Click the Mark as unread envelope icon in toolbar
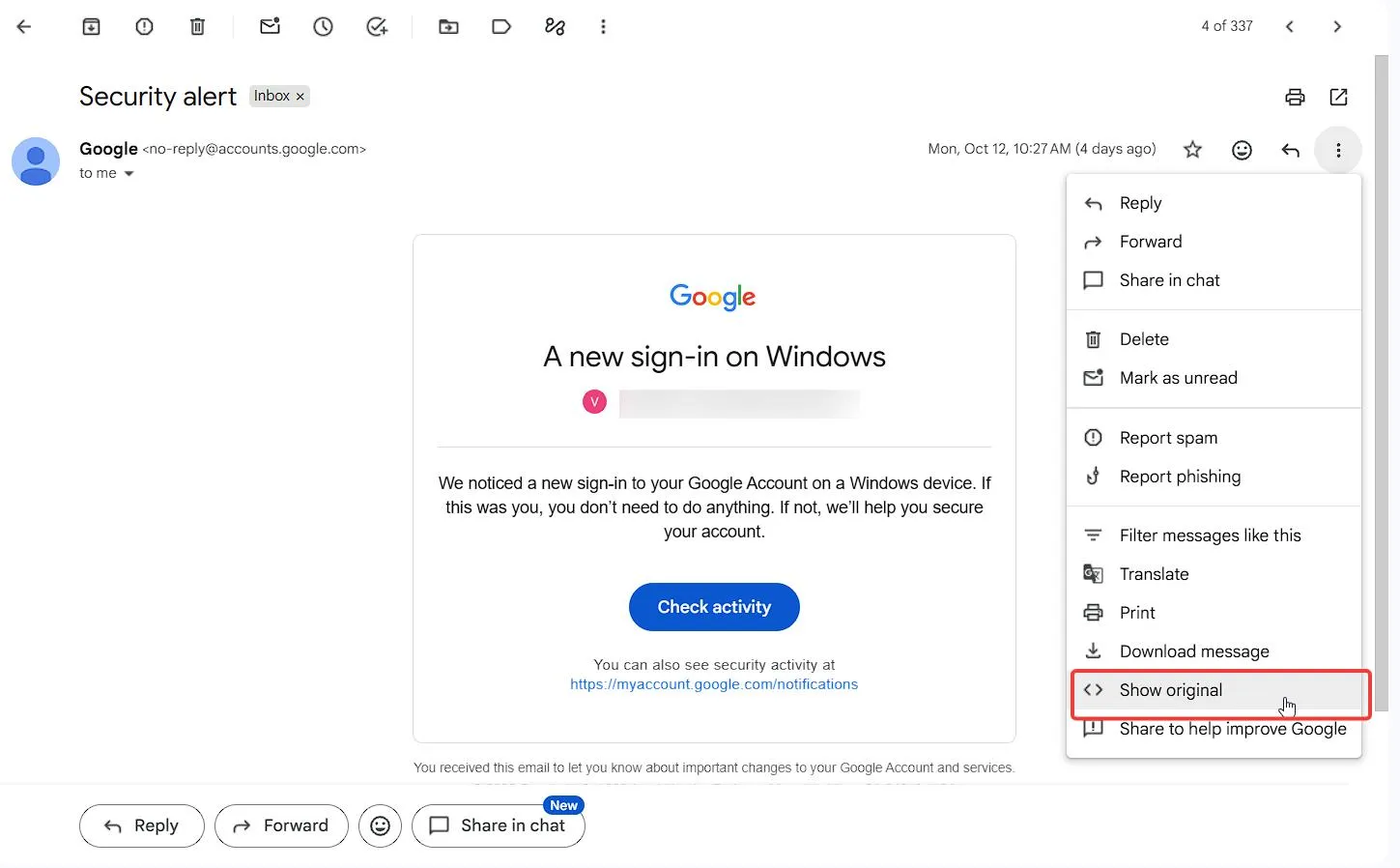 point(270,27)
